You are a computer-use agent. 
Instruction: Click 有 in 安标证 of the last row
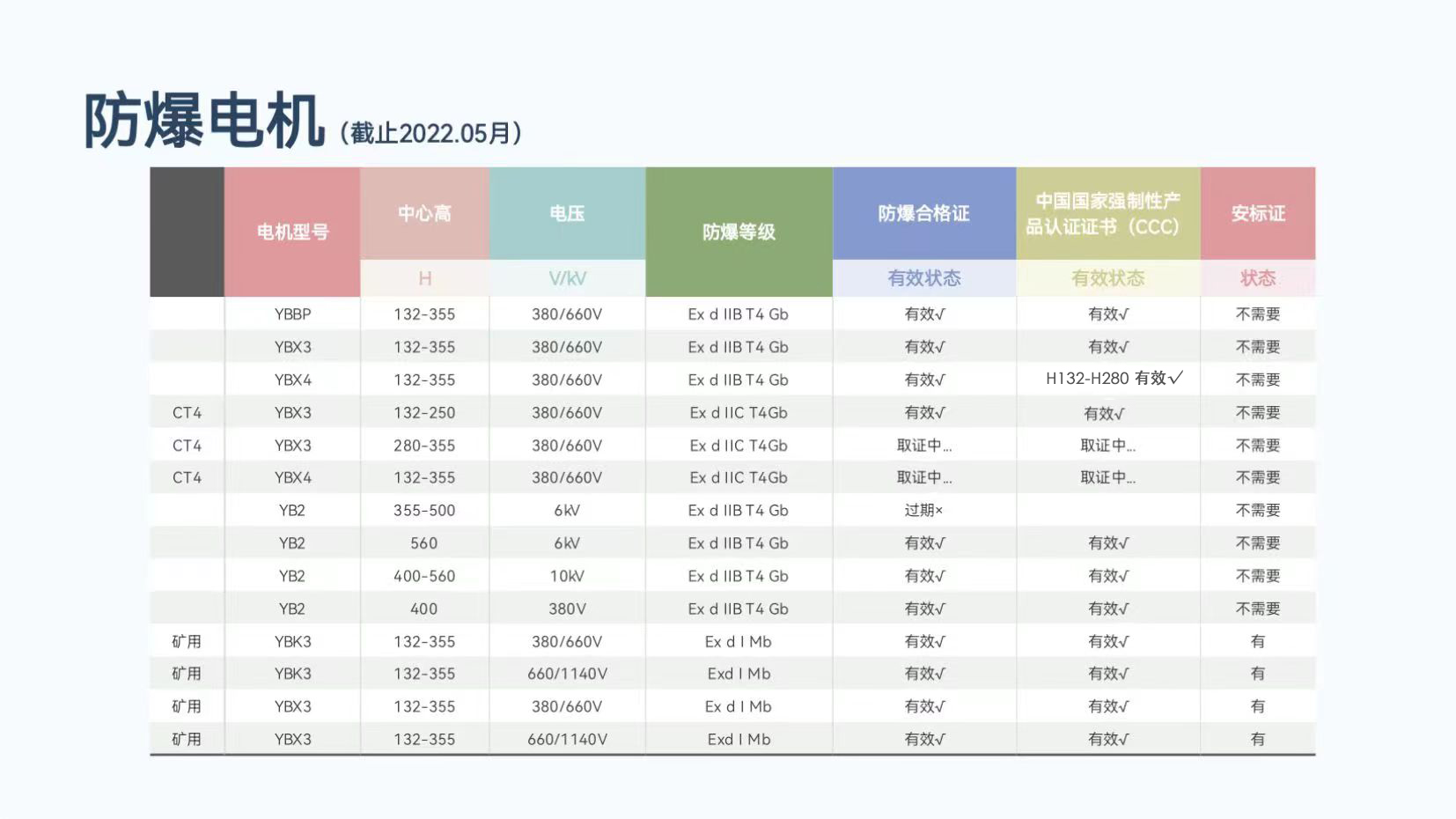(x=1258, y=740)
